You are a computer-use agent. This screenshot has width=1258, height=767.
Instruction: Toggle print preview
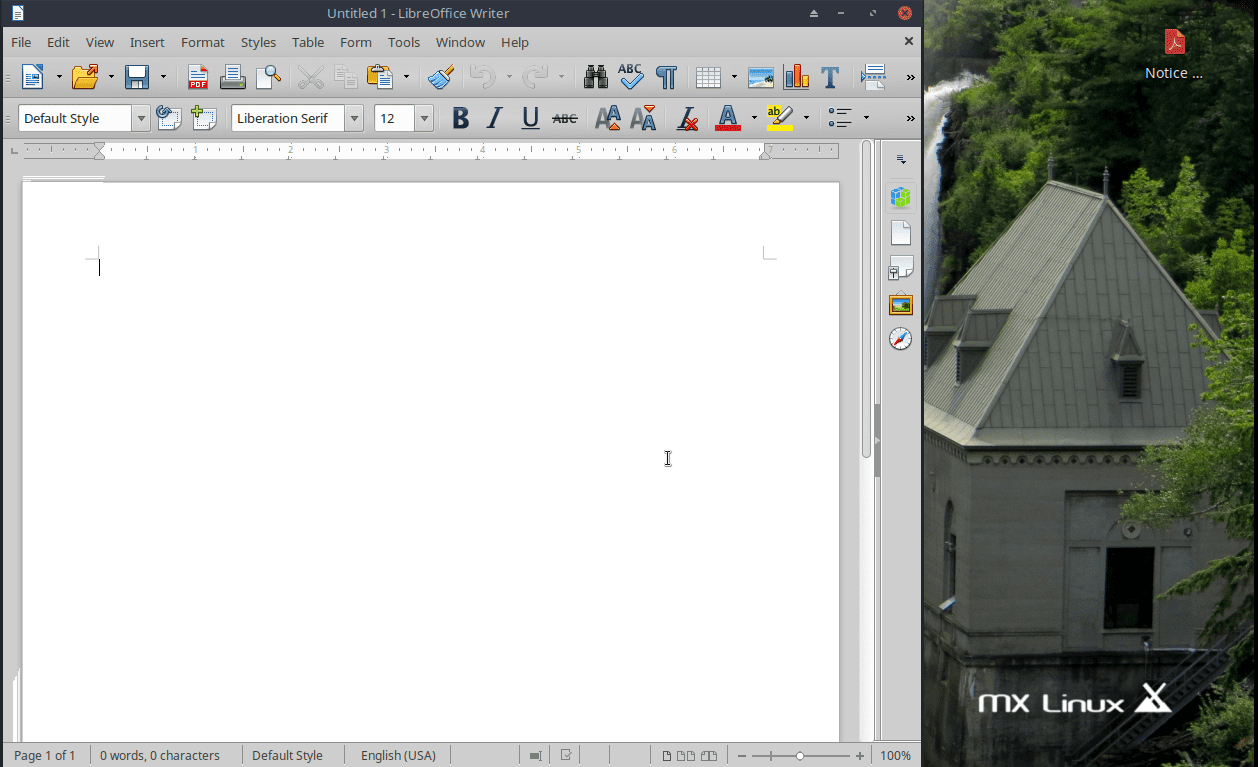point(268,77)
